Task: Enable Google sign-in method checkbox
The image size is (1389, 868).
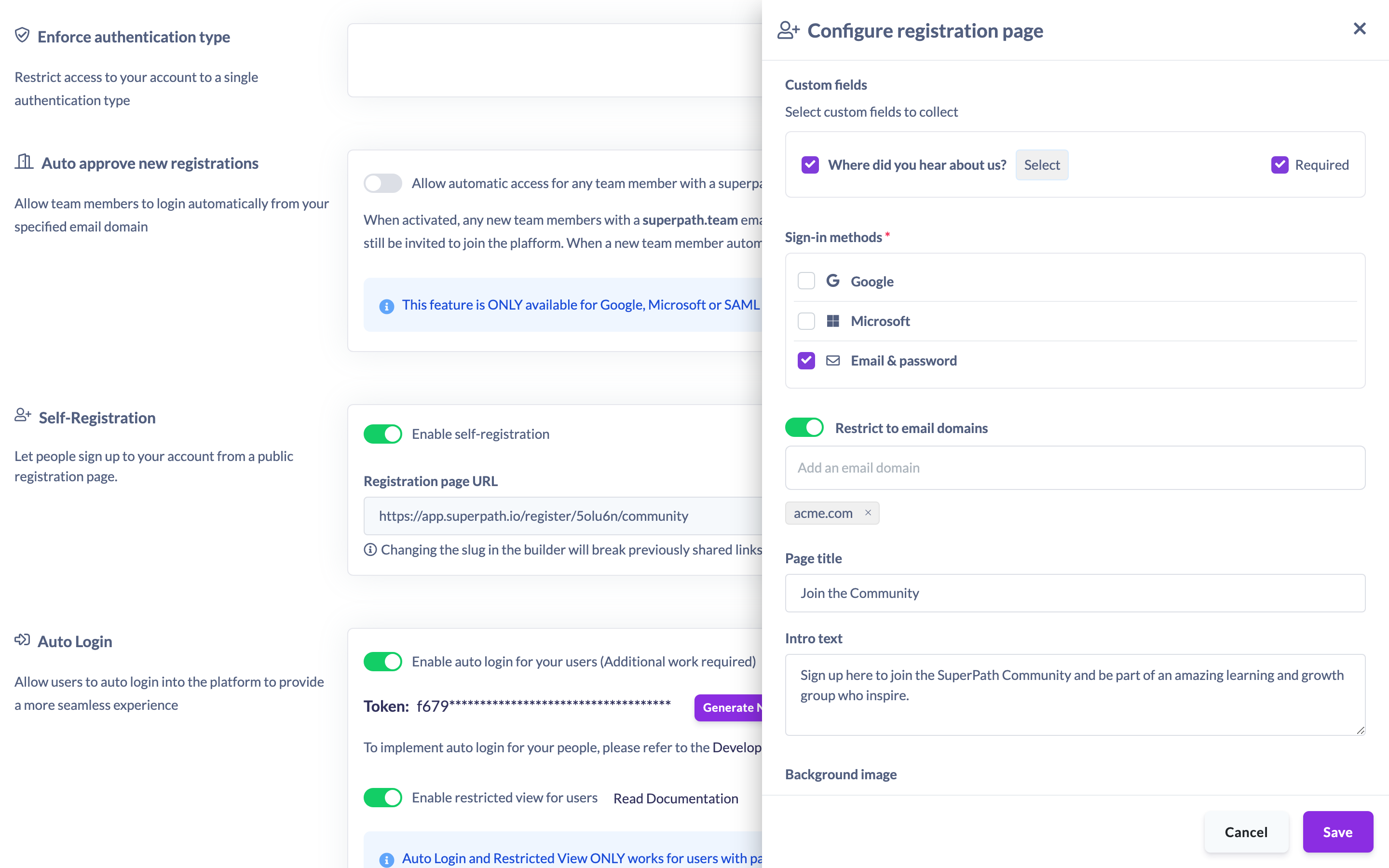Action: coord(806,281)
